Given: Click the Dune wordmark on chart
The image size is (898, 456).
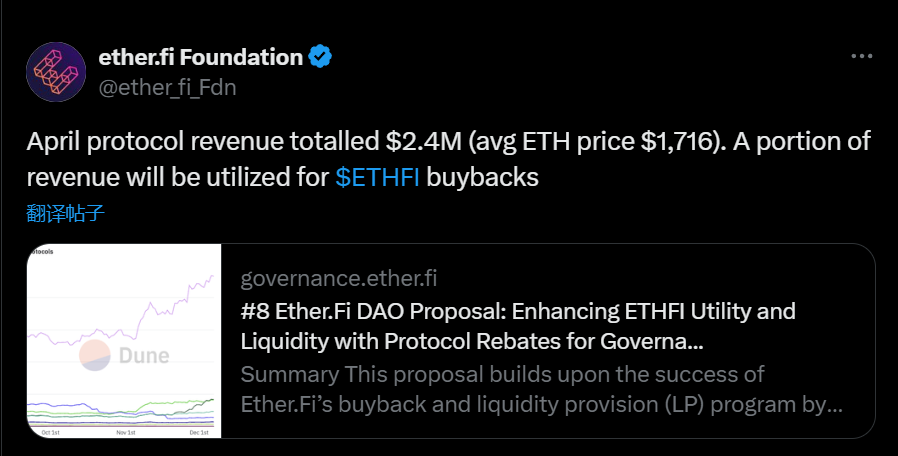Looking at the screenshot, I should (144, 356).
